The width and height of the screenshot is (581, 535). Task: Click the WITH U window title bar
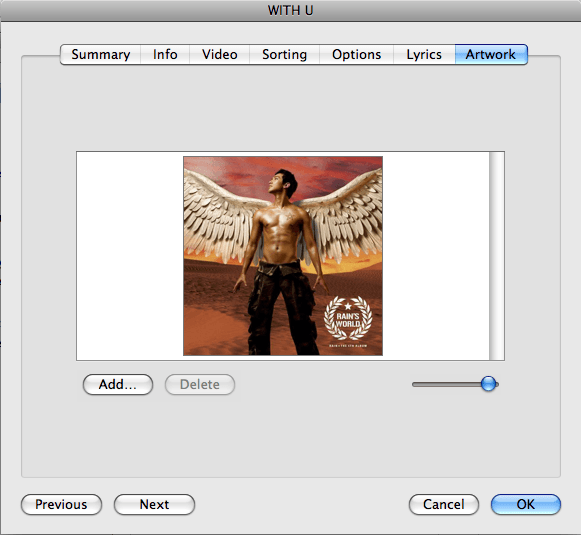point(290,10)
